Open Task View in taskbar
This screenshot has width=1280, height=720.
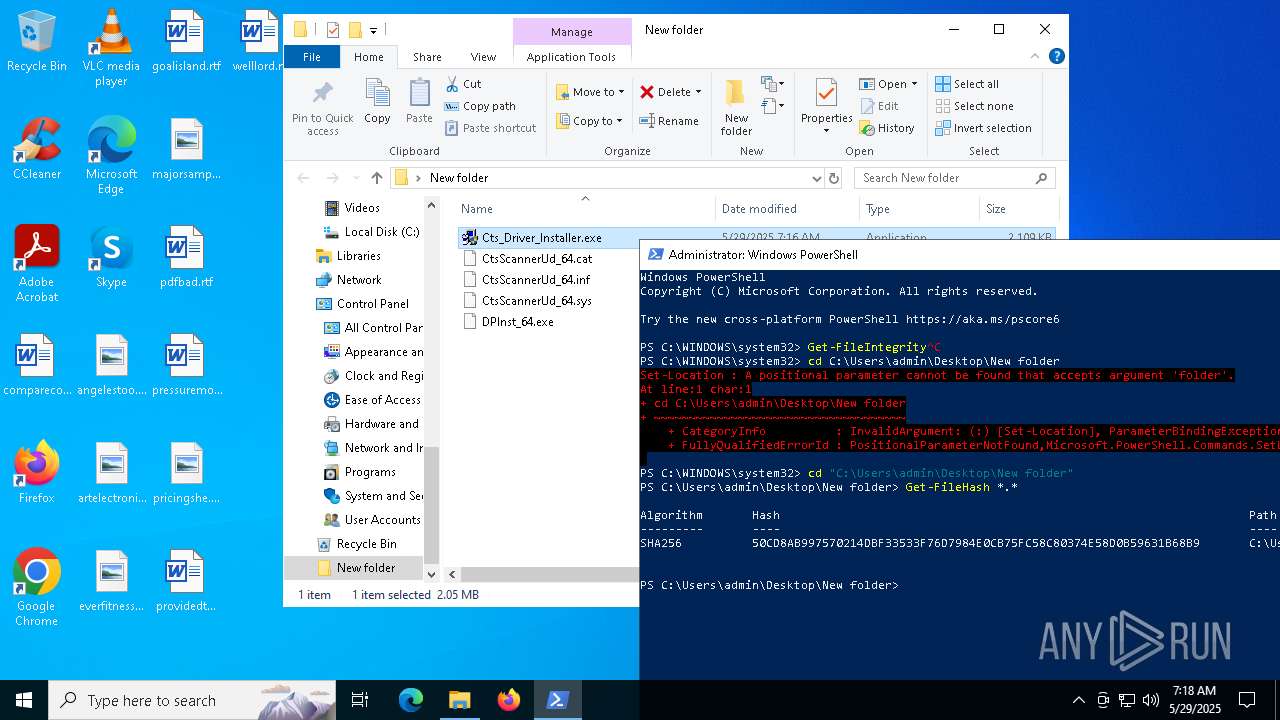360,700
